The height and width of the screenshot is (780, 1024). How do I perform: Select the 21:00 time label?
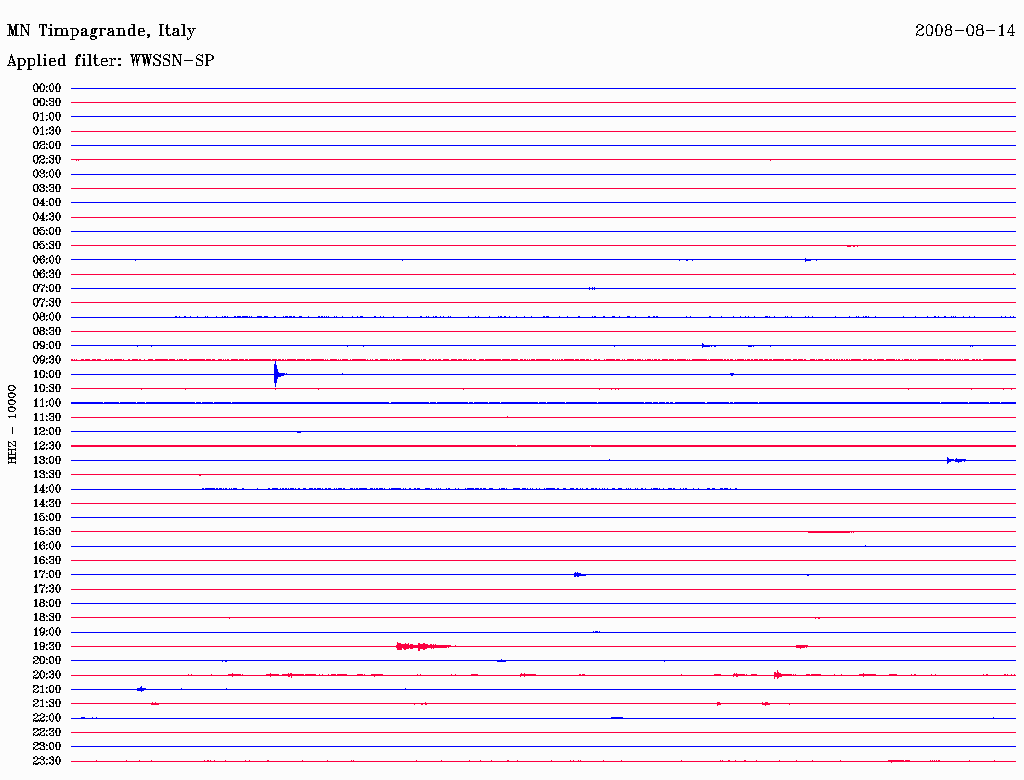[x=47, y=689]
